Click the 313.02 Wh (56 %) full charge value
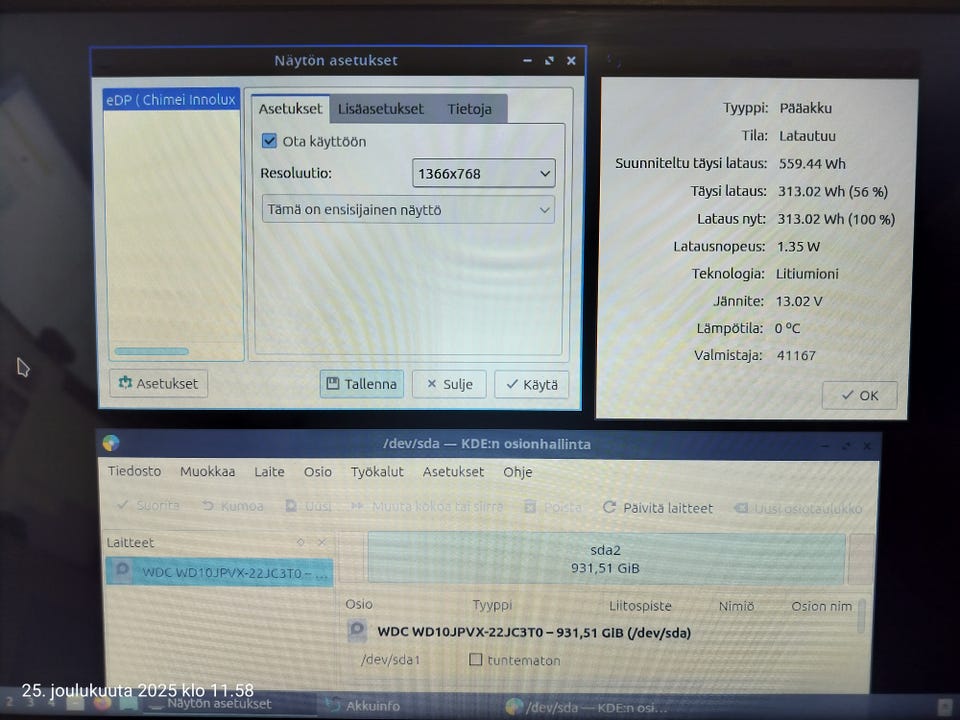This screenshot has height=720, width=960. point(833,191)
